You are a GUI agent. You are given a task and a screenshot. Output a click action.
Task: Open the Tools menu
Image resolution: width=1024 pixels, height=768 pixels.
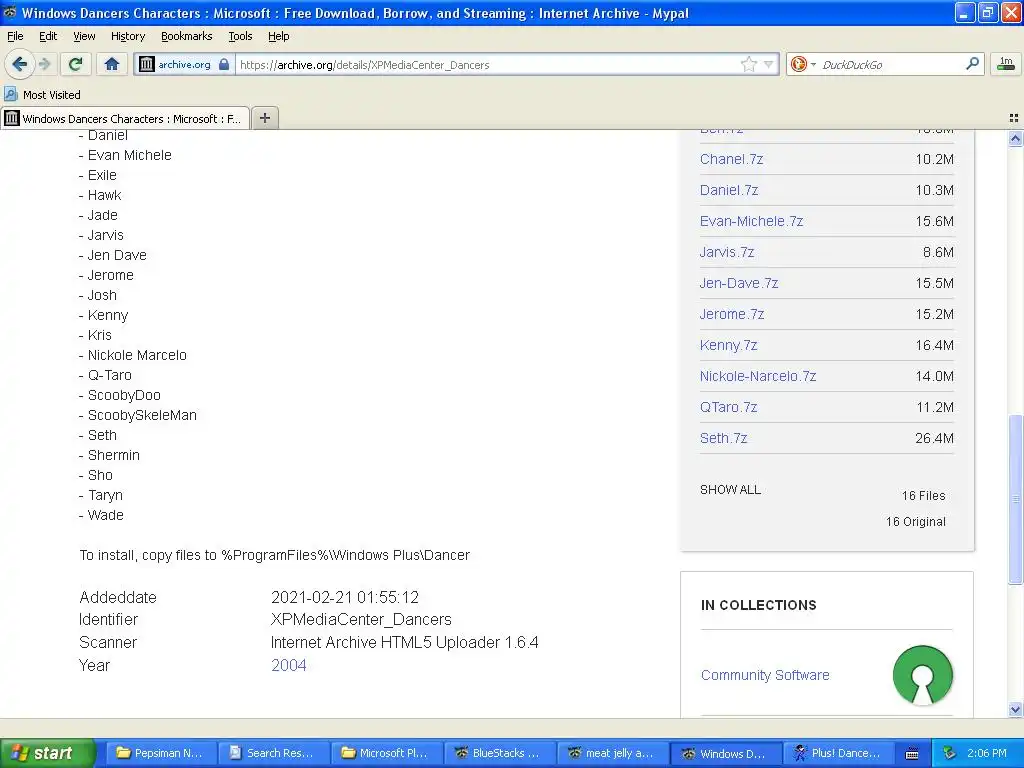coord(240,36)
